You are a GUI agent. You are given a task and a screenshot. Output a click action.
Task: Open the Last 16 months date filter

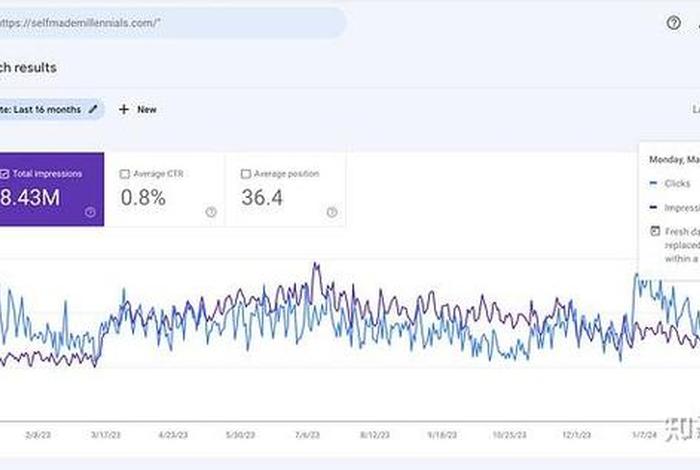click(45, 109)
